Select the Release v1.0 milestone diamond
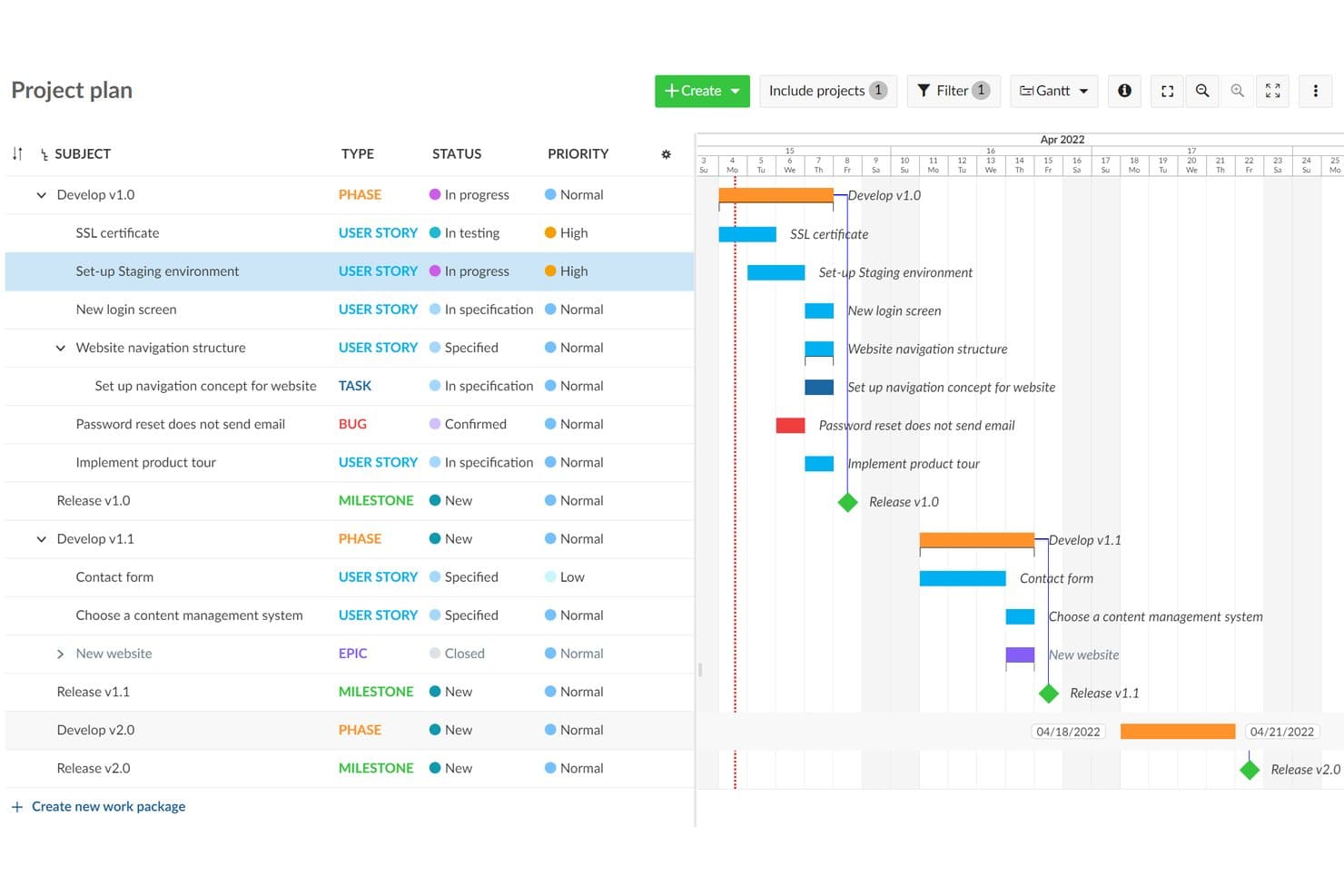Image resolution: width=1344 pixels, height=896 pixels. pyautogui.click(x=847, y=502)
